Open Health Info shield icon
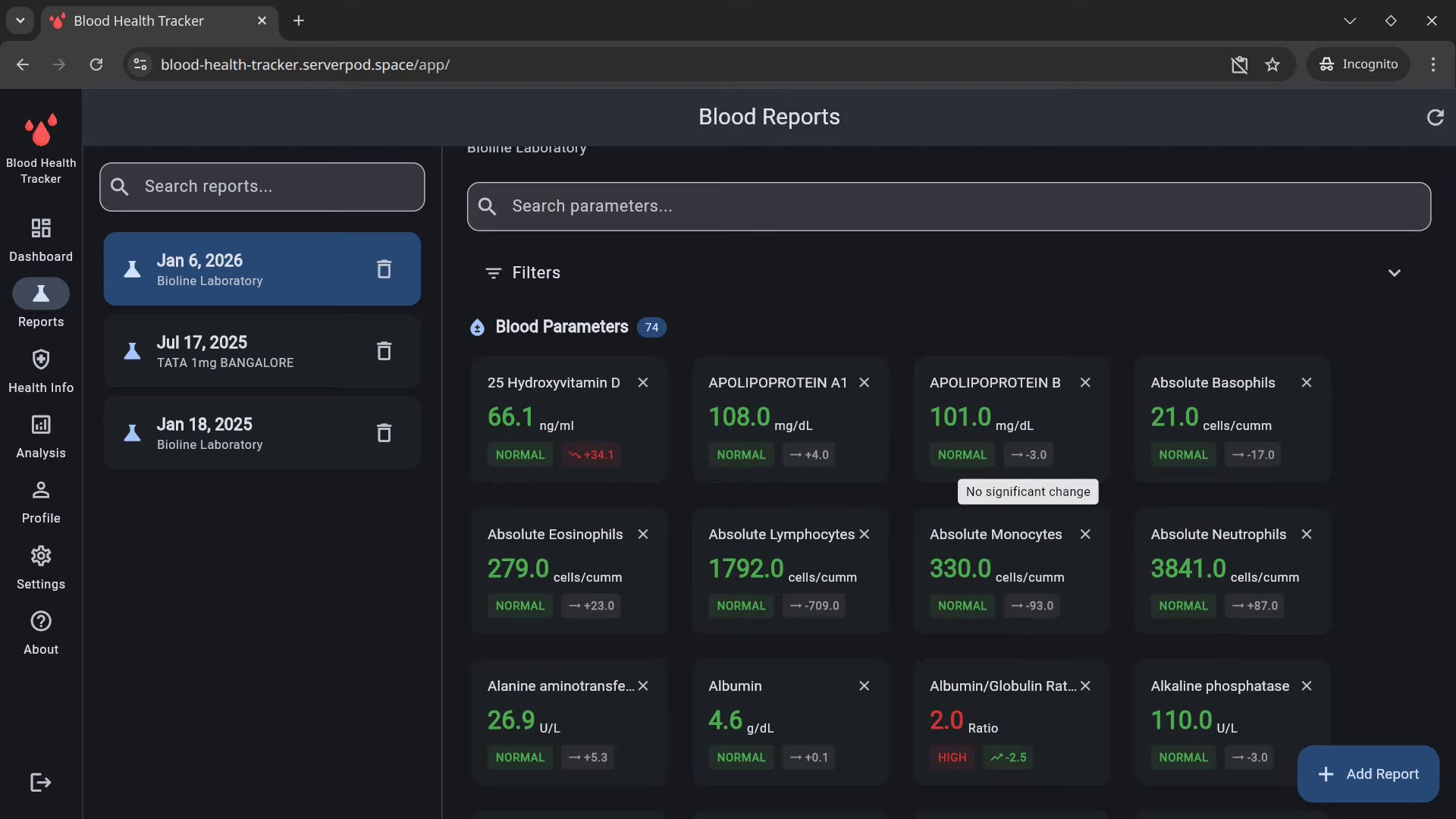The width and height of the screenshot is (1456, 819). click(x=41, y=359)
